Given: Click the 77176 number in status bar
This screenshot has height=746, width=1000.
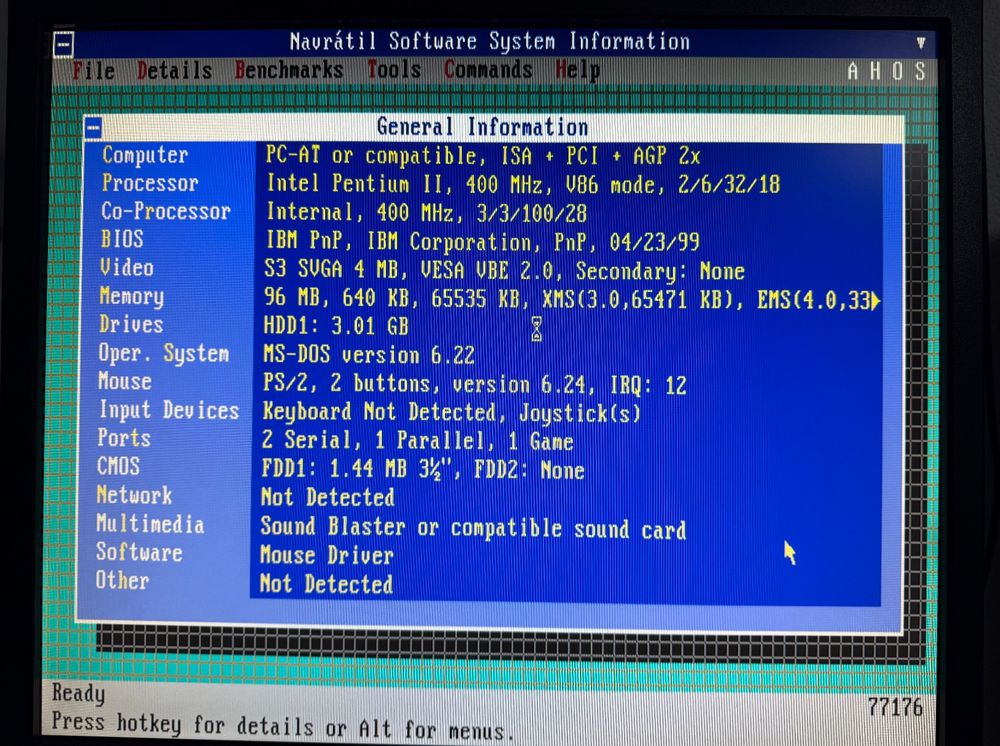Looking at the screenshot, I should pos(895,707).
